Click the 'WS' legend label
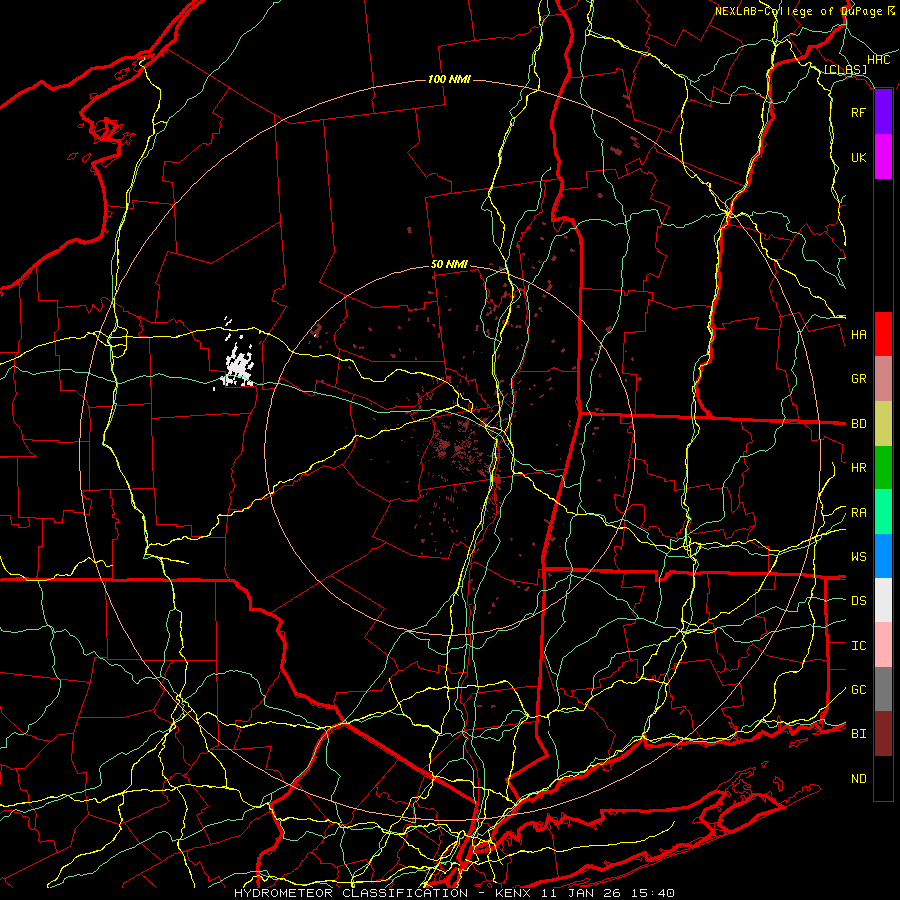 [859, 557]
